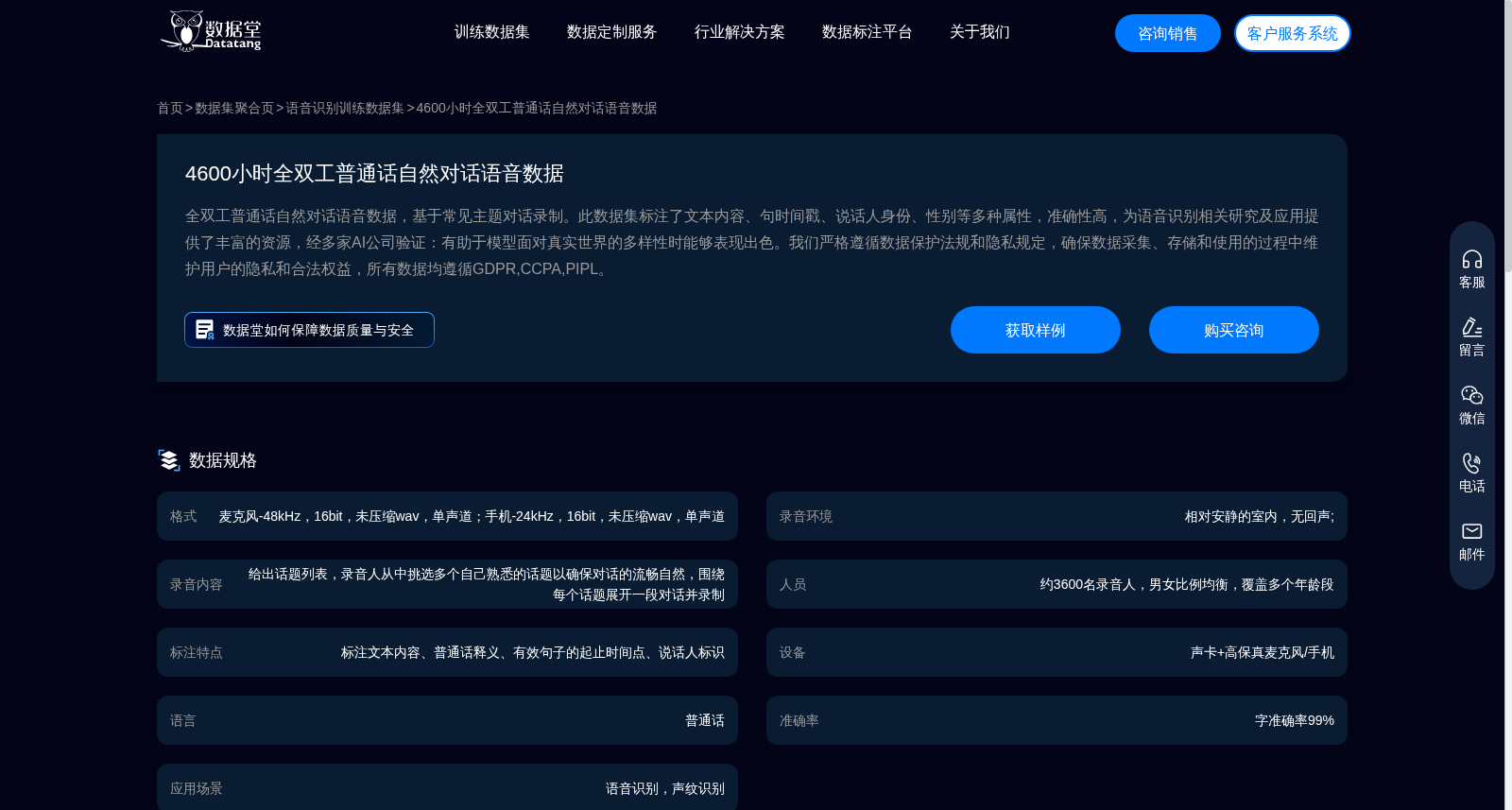The height and width of the screenshot is (810, 1512).
Task: Click the last breadcrumb 4600小时全双工普通话自然对话语音数据
Action: 537,108
